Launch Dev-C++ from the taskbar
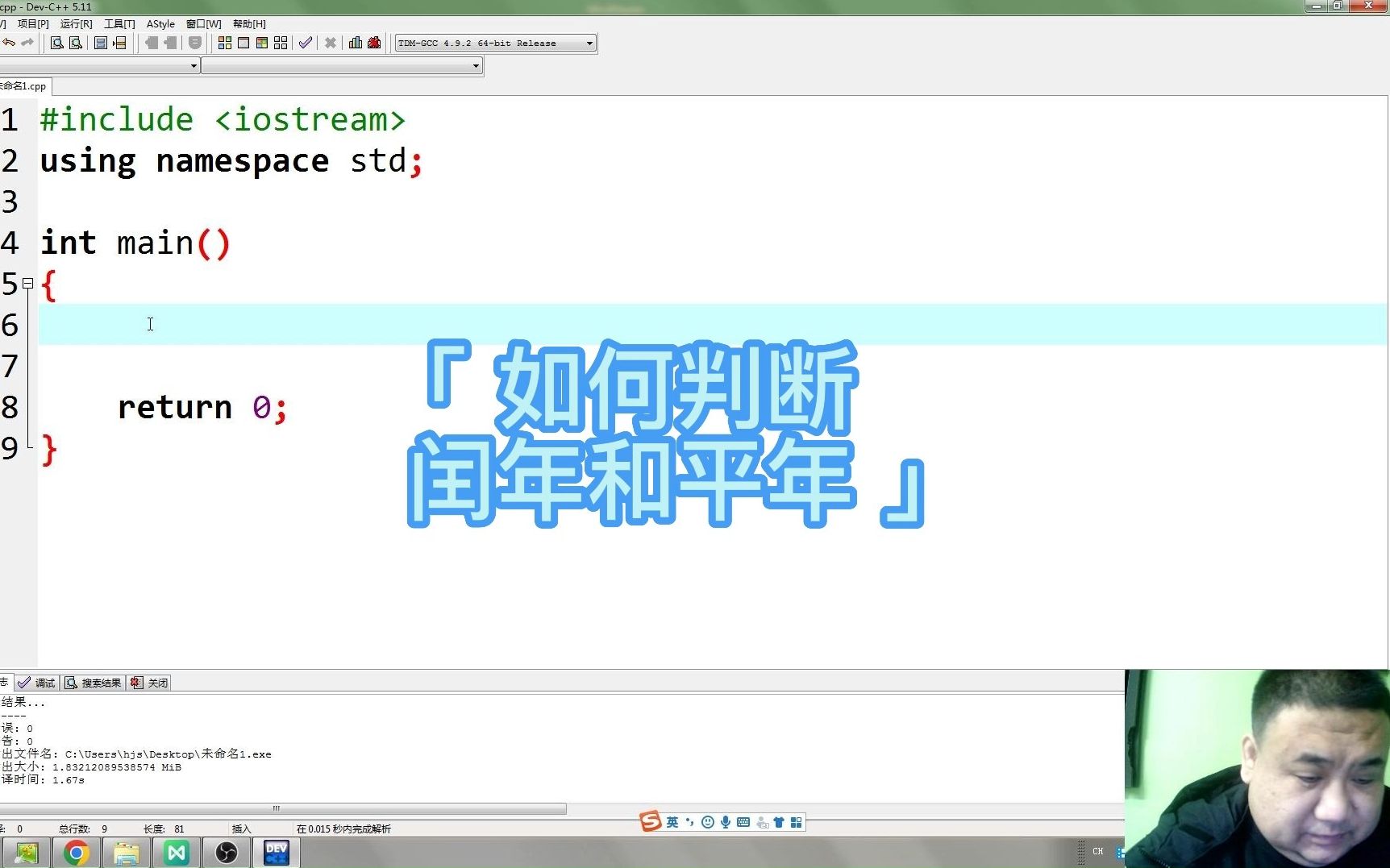 pos(276,852)
